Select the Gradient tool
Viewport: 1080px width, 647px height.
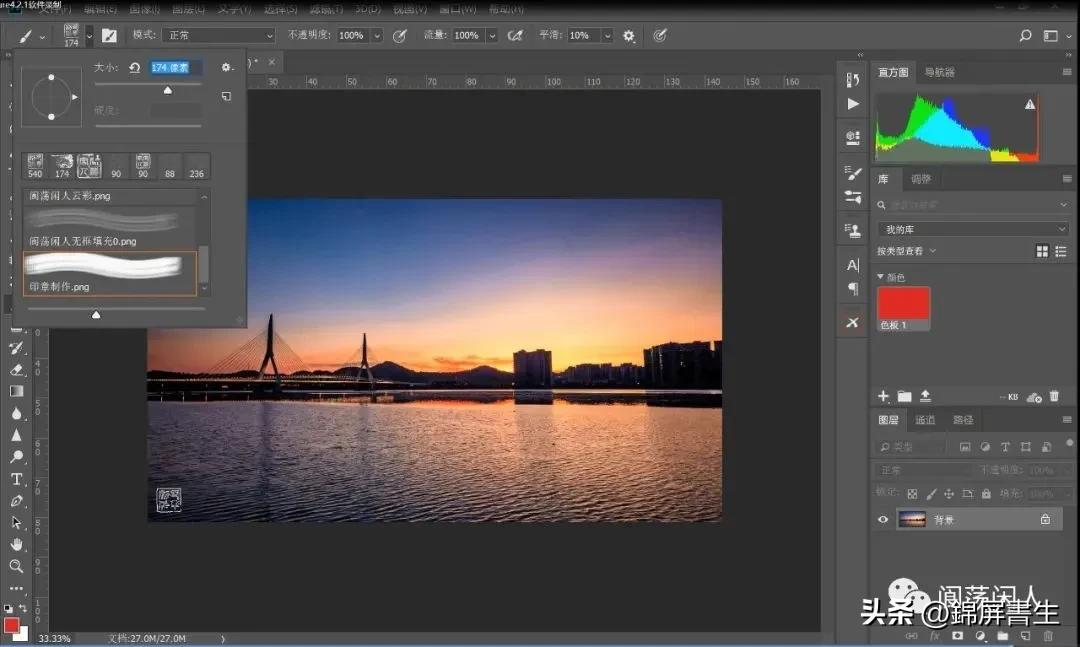point(16,391)
